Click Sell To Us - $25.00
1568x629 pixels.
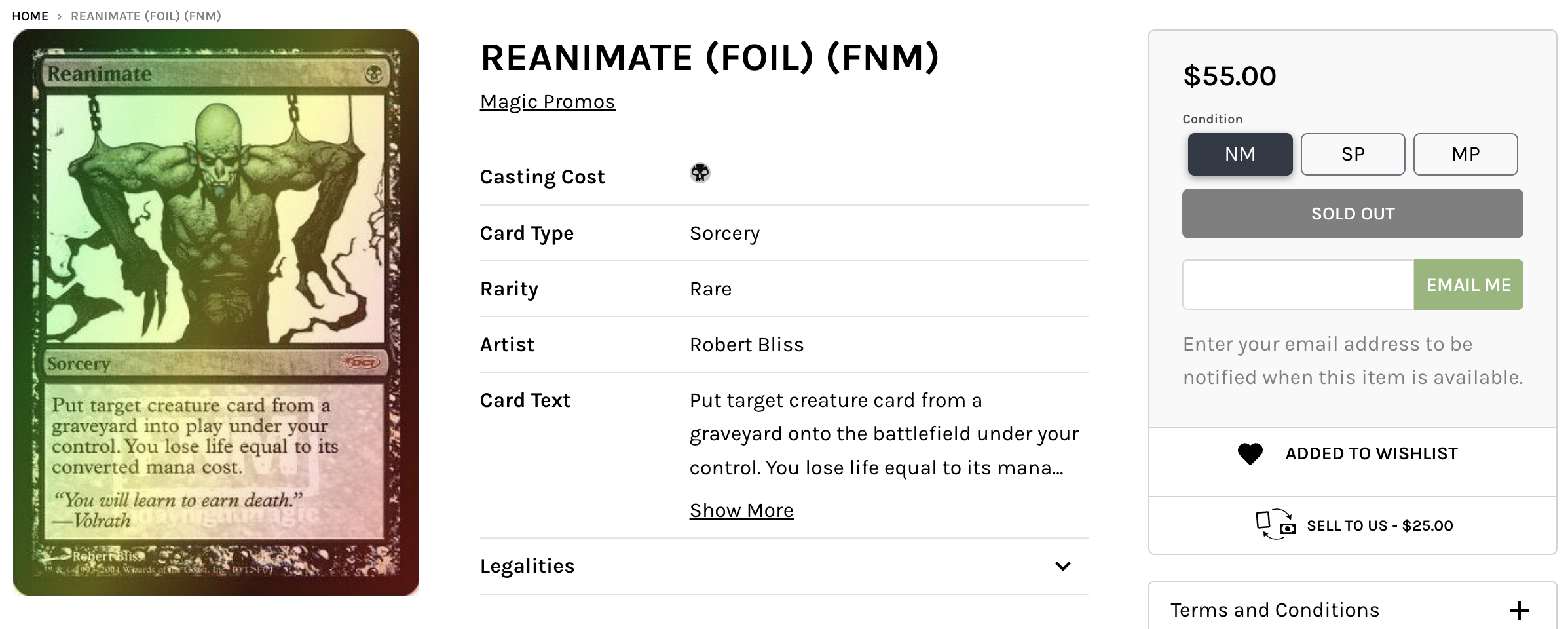tap(1379, 525)
